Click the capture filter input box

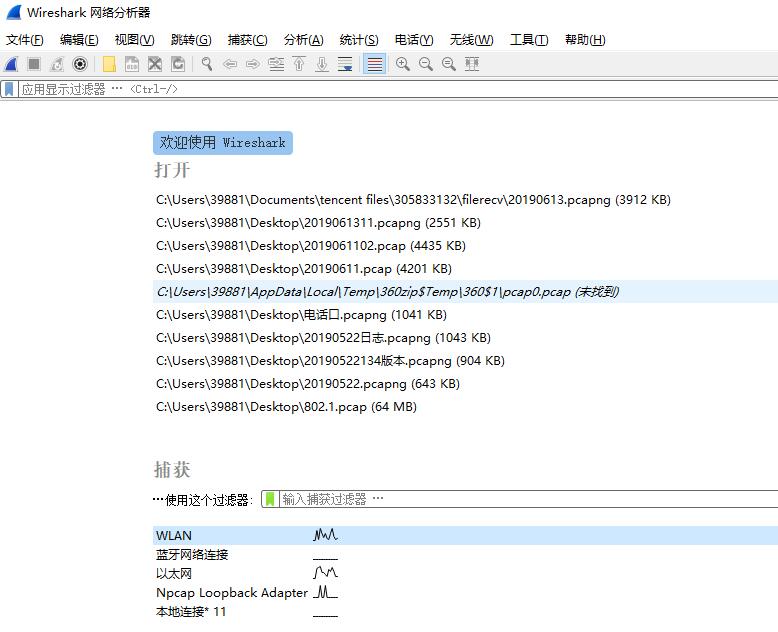(x=520, y=499)
